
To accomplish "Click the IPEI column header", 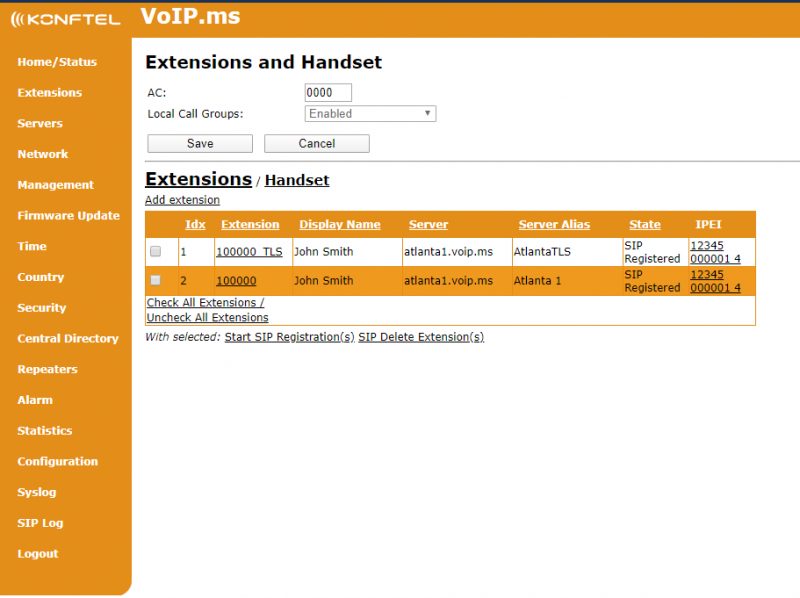I will tap(708, 225).
